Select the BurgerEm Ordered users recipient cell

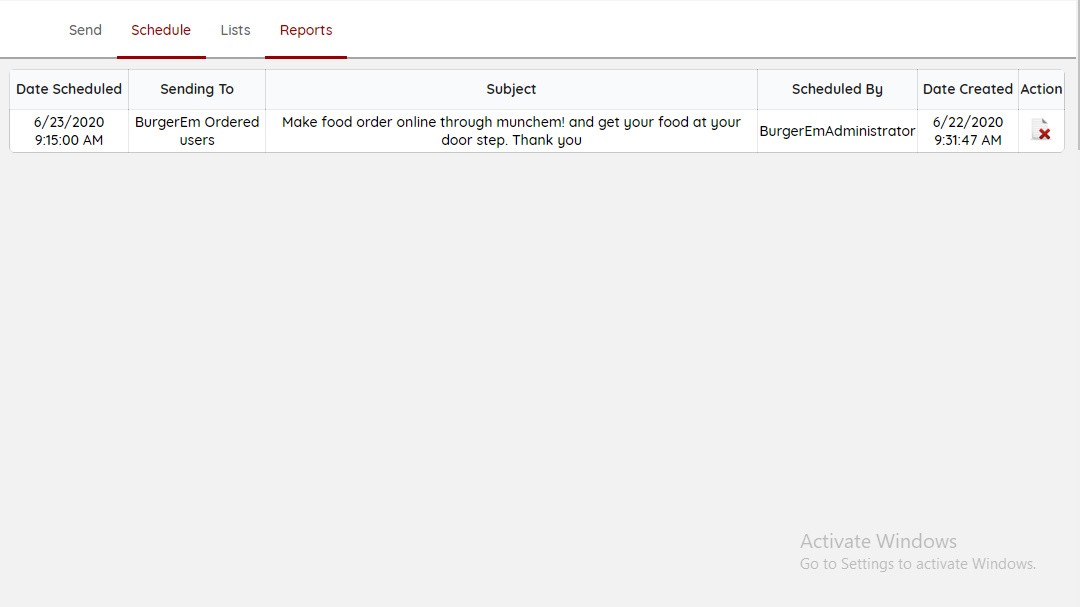197,131
